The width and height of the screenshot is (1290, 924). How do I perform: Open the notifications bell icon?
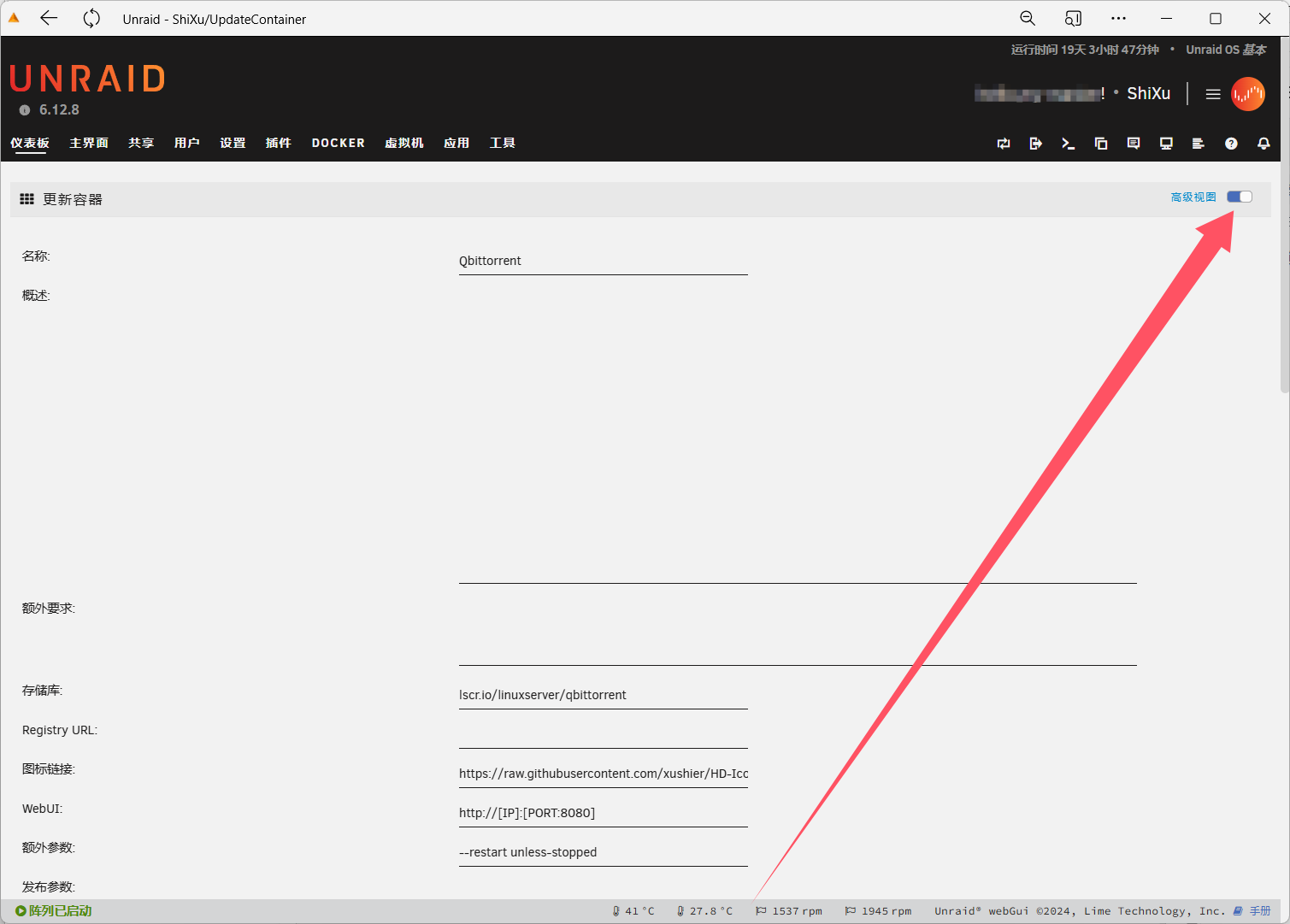pyautogui.click(x=1263, y=144)
